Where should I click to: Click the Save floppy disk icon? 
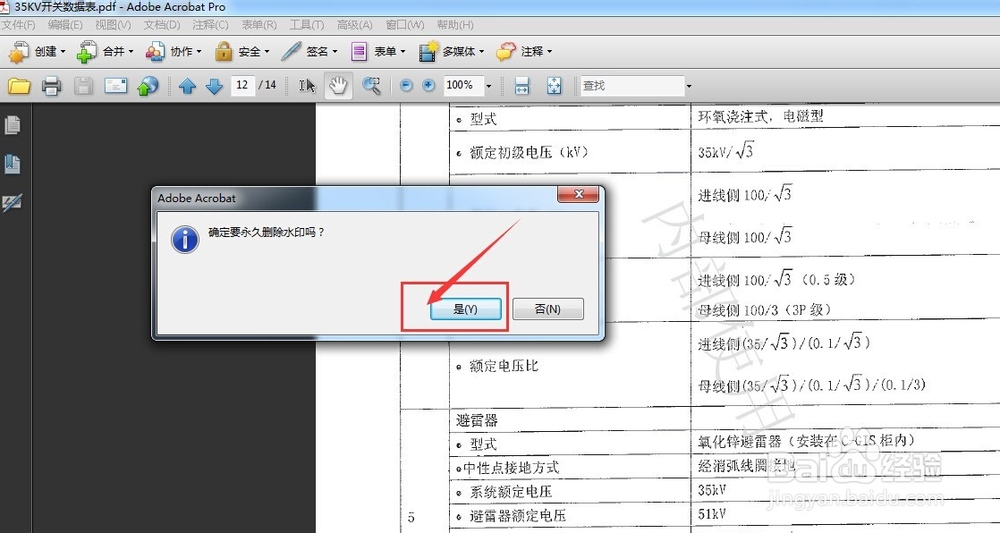point(84,85)
